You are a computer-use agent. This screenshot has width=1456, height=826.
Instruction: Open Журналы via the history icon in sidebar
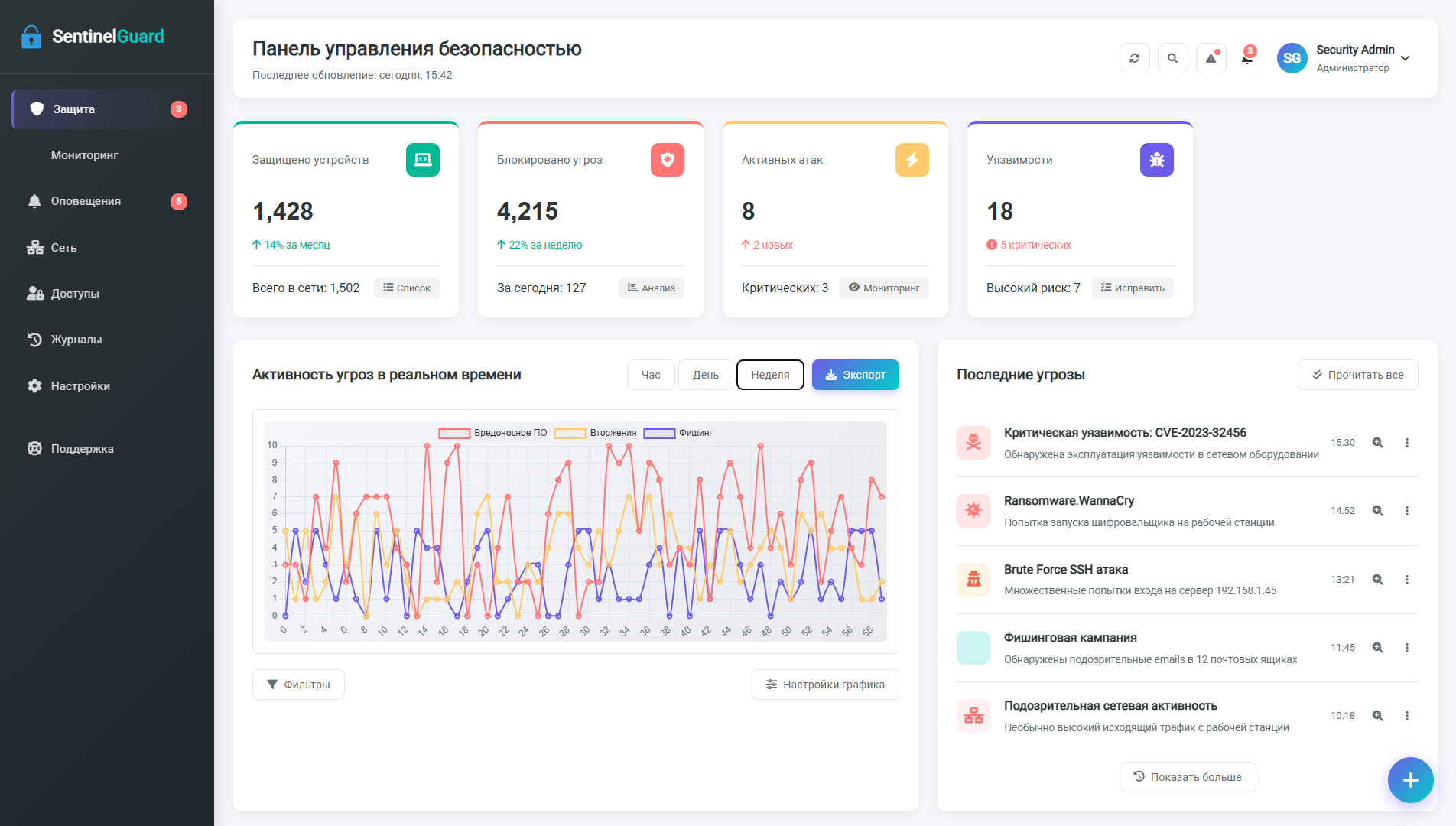34,340
